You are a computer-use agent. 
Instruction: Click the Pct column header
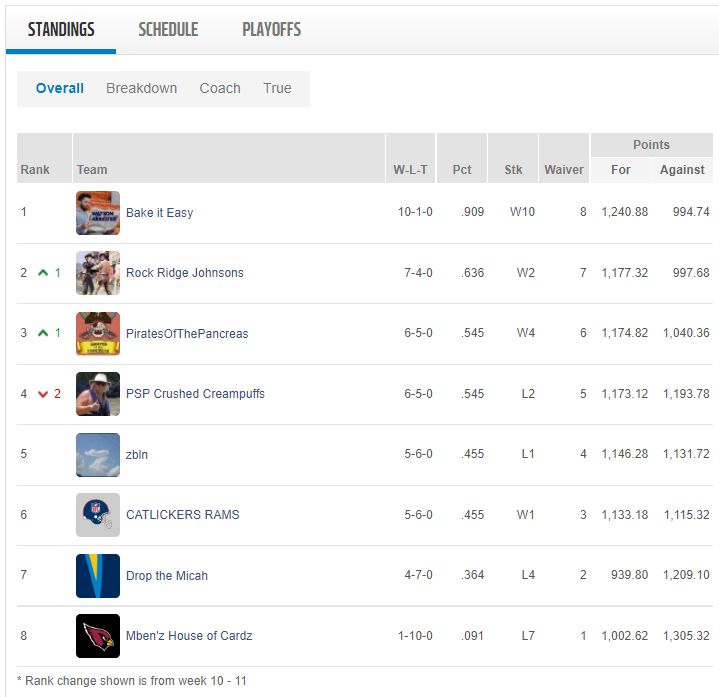(462, 170)
